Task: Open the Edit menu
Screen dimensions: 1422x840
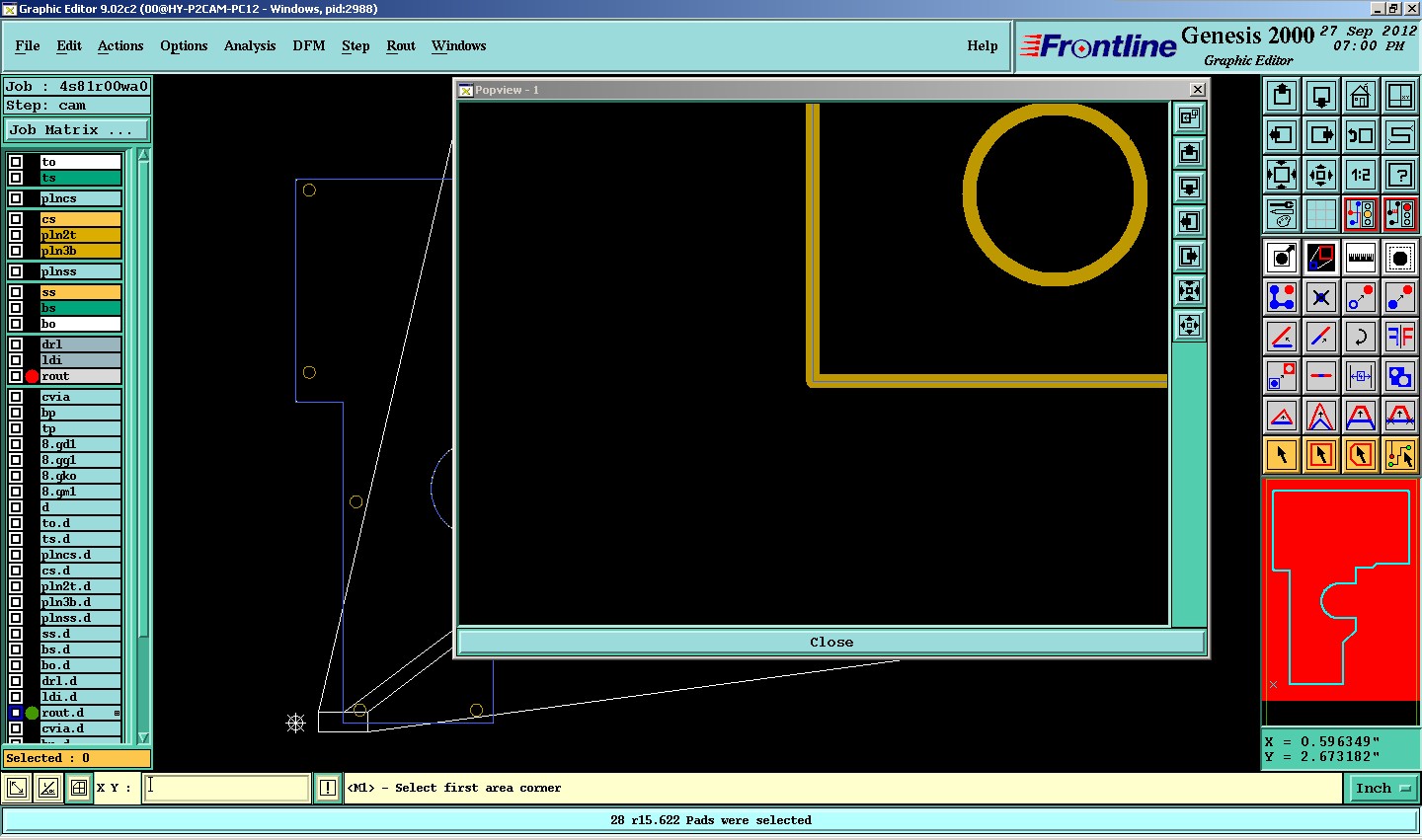Action: 69,45
